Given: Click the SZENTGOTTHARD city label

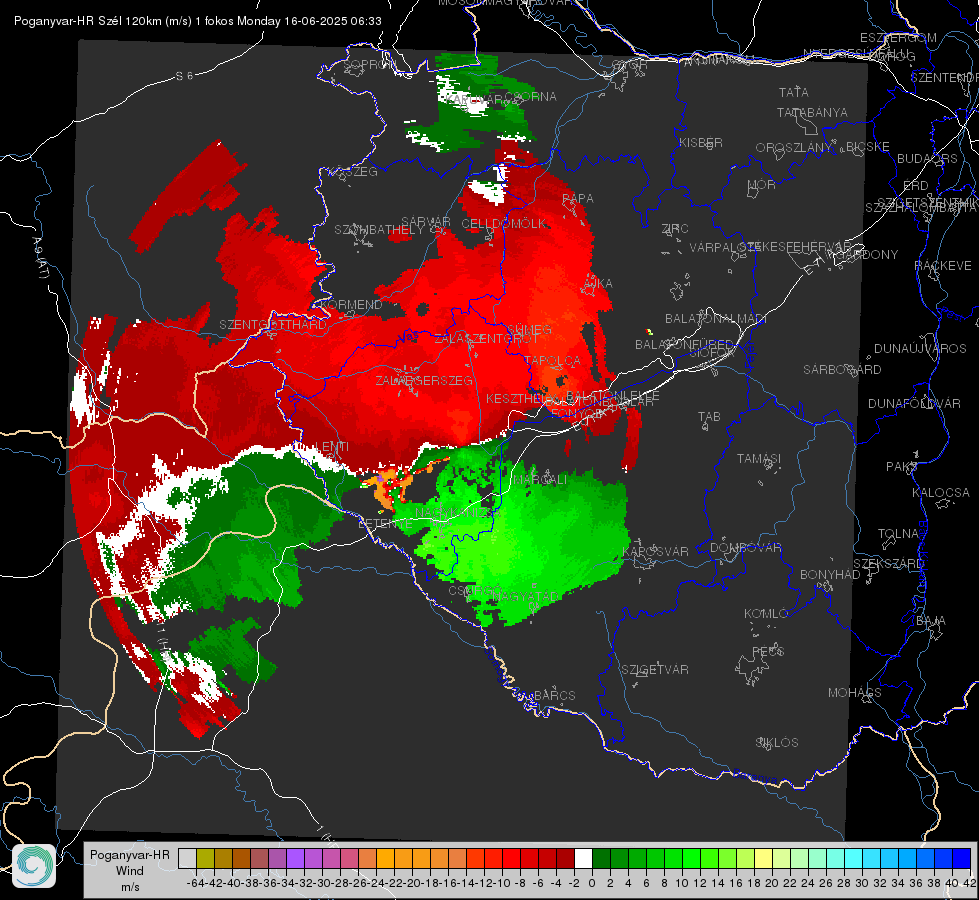Looking at the screenshot, I should pyautogui.click(x=273, y=325).
